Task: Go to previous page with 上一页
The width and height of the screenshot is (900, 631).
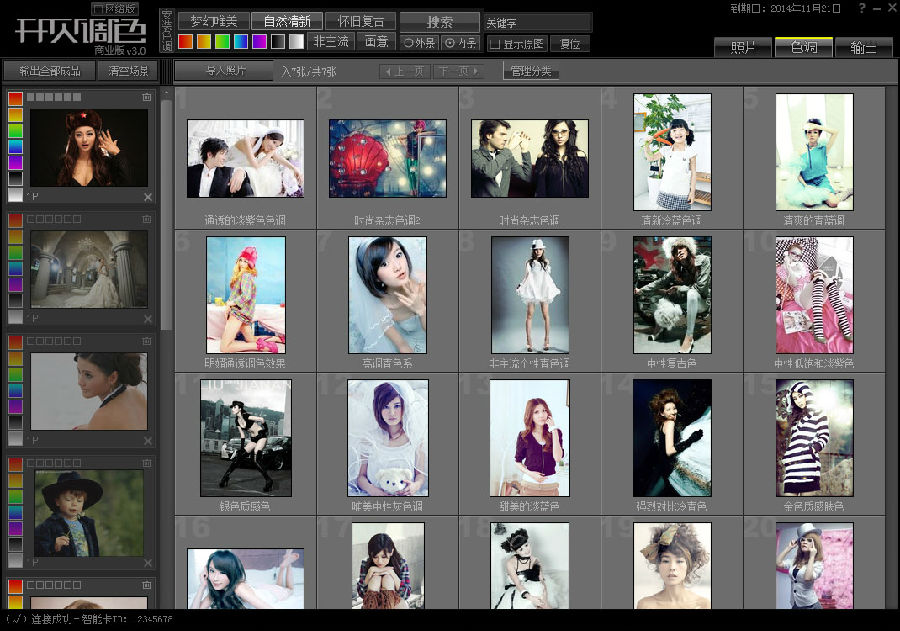Action: (x=404, y=72)
